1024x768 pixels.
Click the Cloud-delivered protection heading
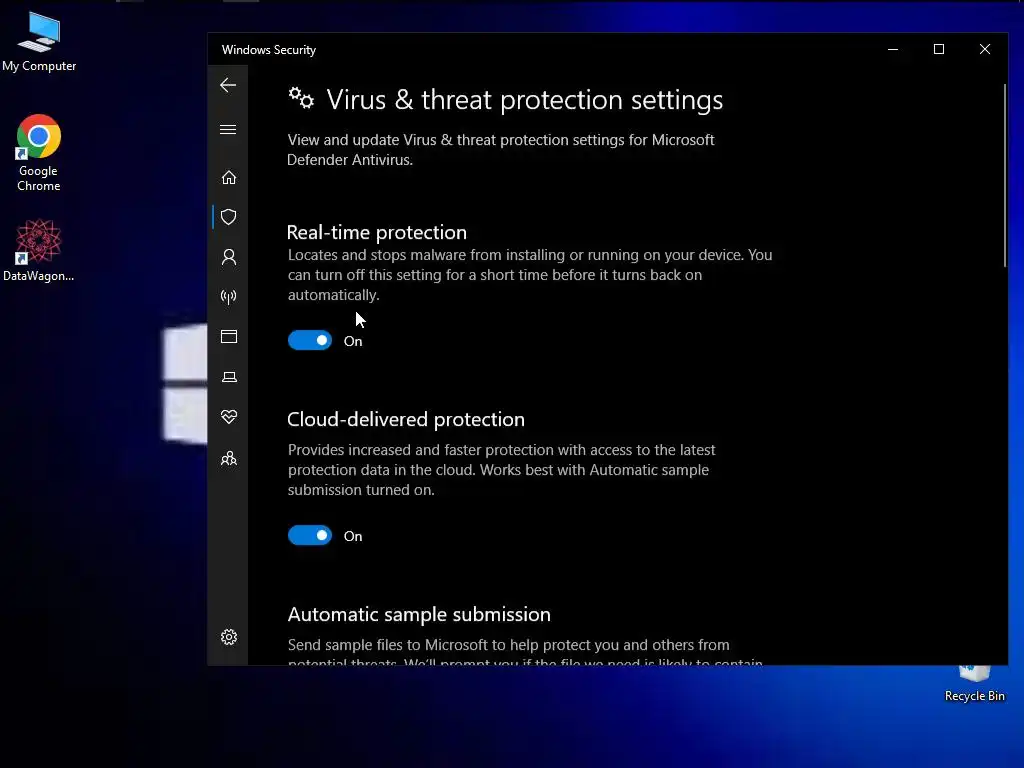(406, 419)
